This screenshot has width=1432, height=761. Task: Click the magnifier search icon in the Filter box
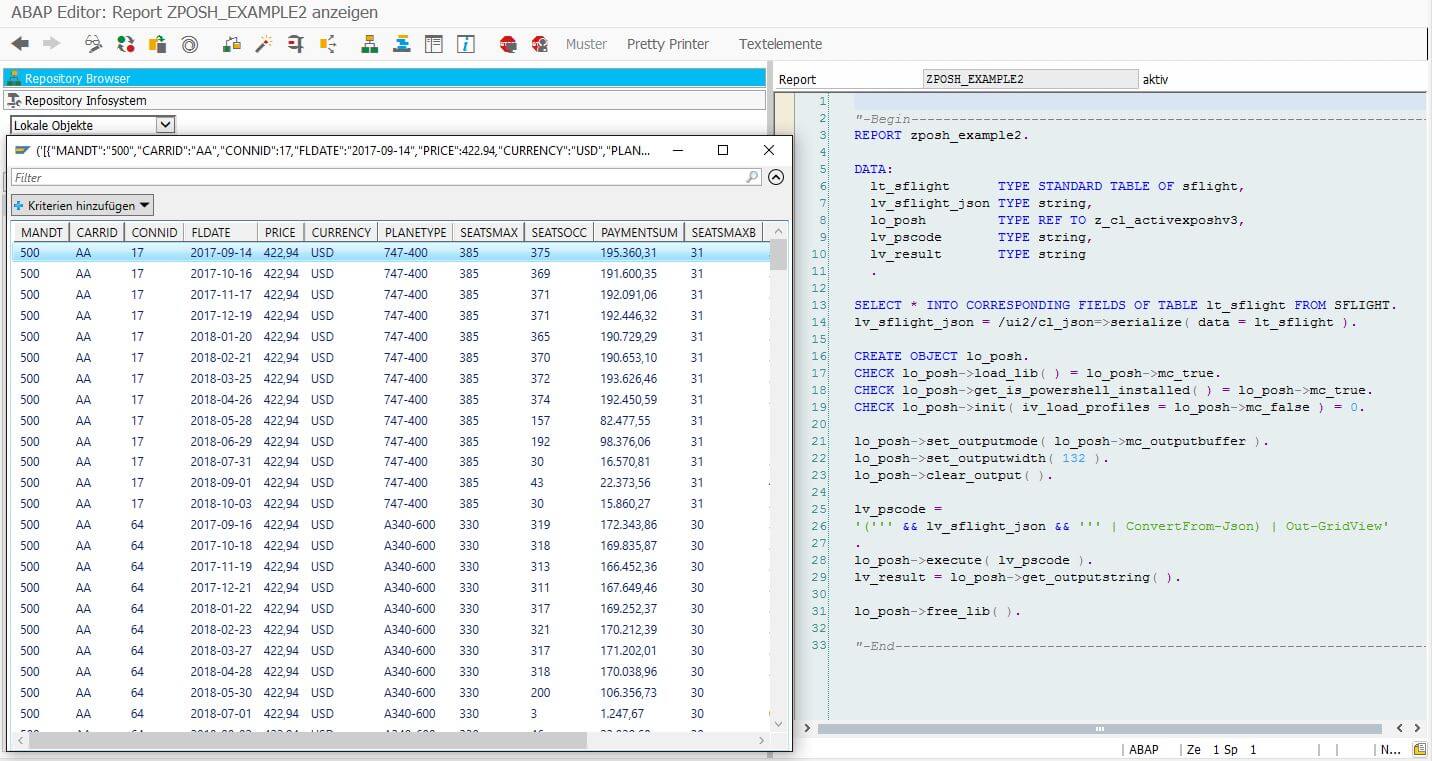point(752,177)
